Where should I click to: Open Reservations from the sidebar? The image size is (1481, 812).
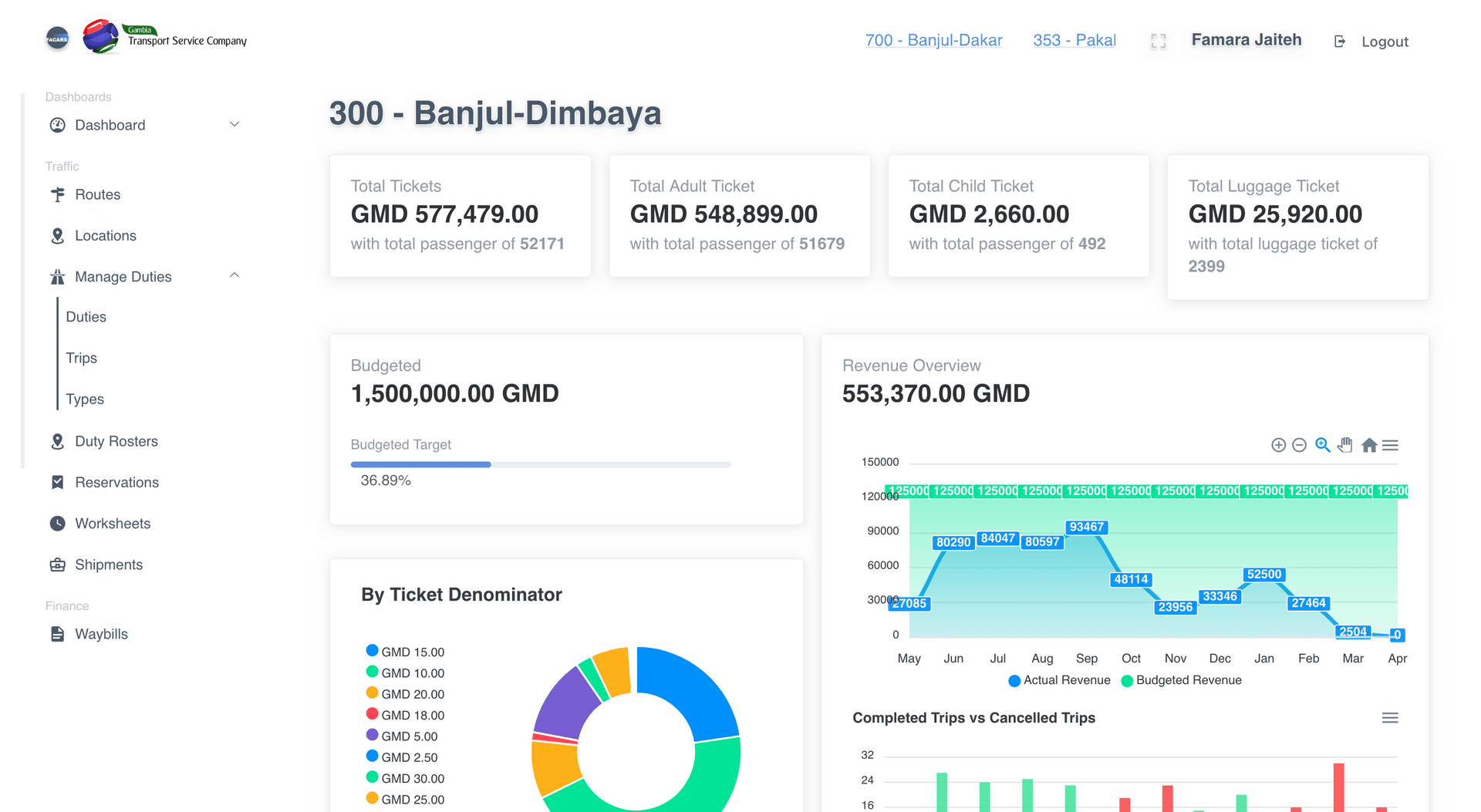point(116,482)
